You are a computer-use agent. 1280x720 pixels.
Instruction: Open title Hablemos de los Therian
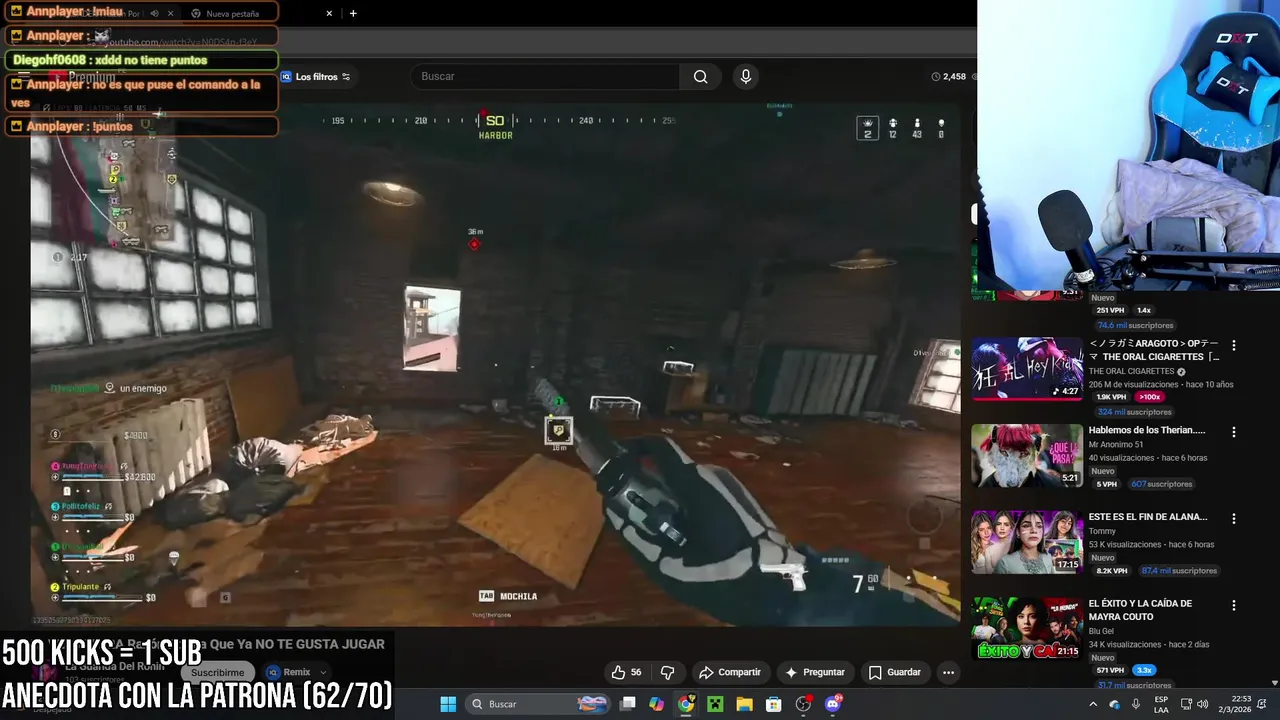pos(1147,430)
